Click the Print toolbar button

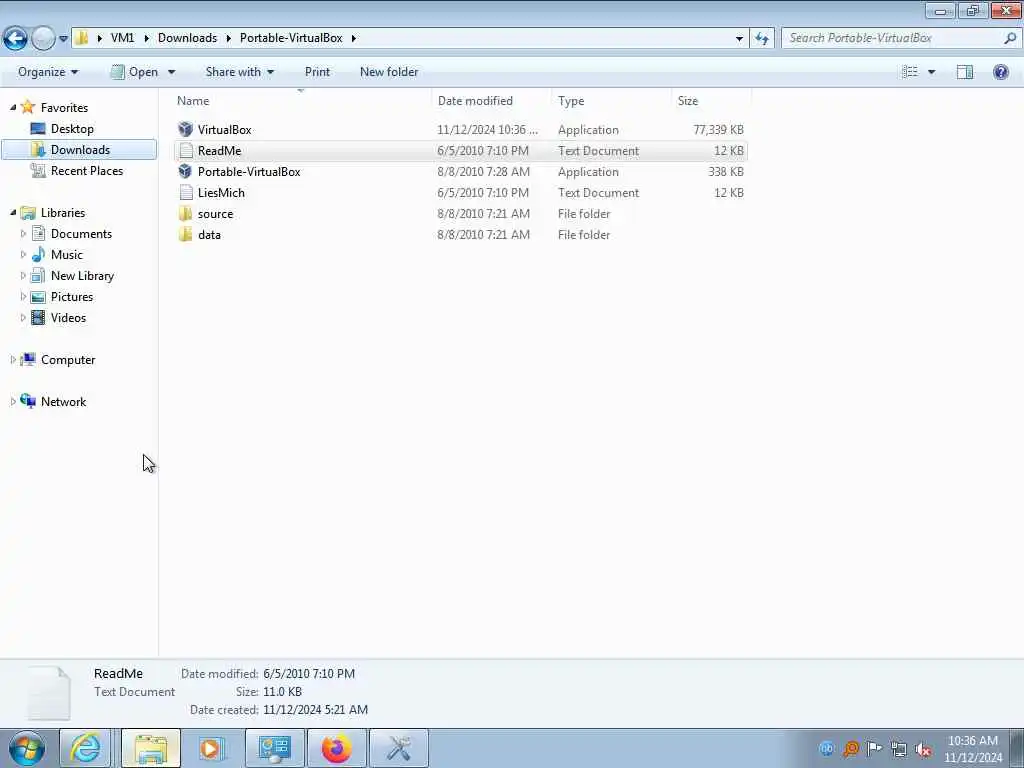tap(317, 72)
